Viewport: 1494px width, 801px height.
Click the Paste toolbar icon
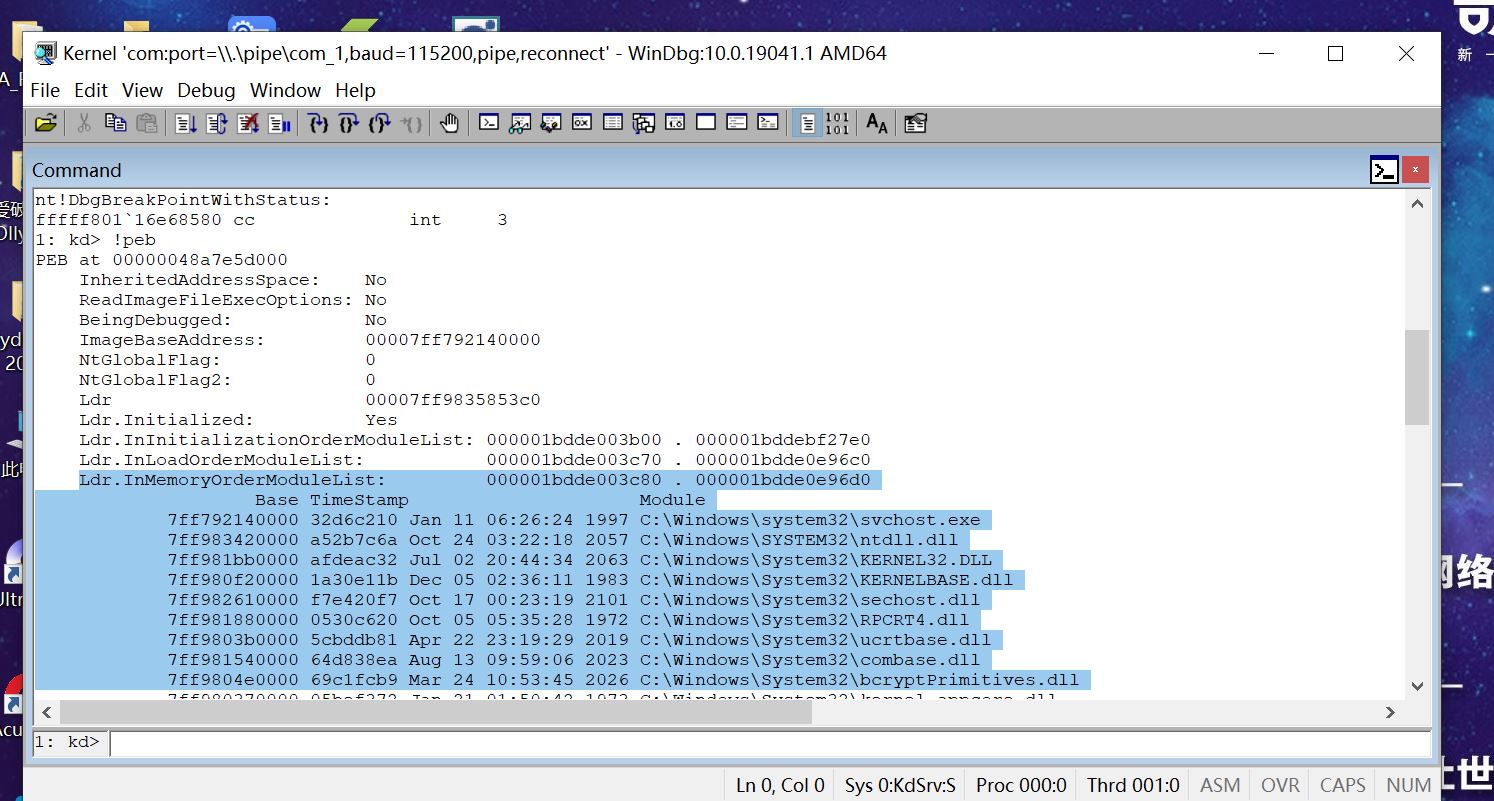[146, 122]
